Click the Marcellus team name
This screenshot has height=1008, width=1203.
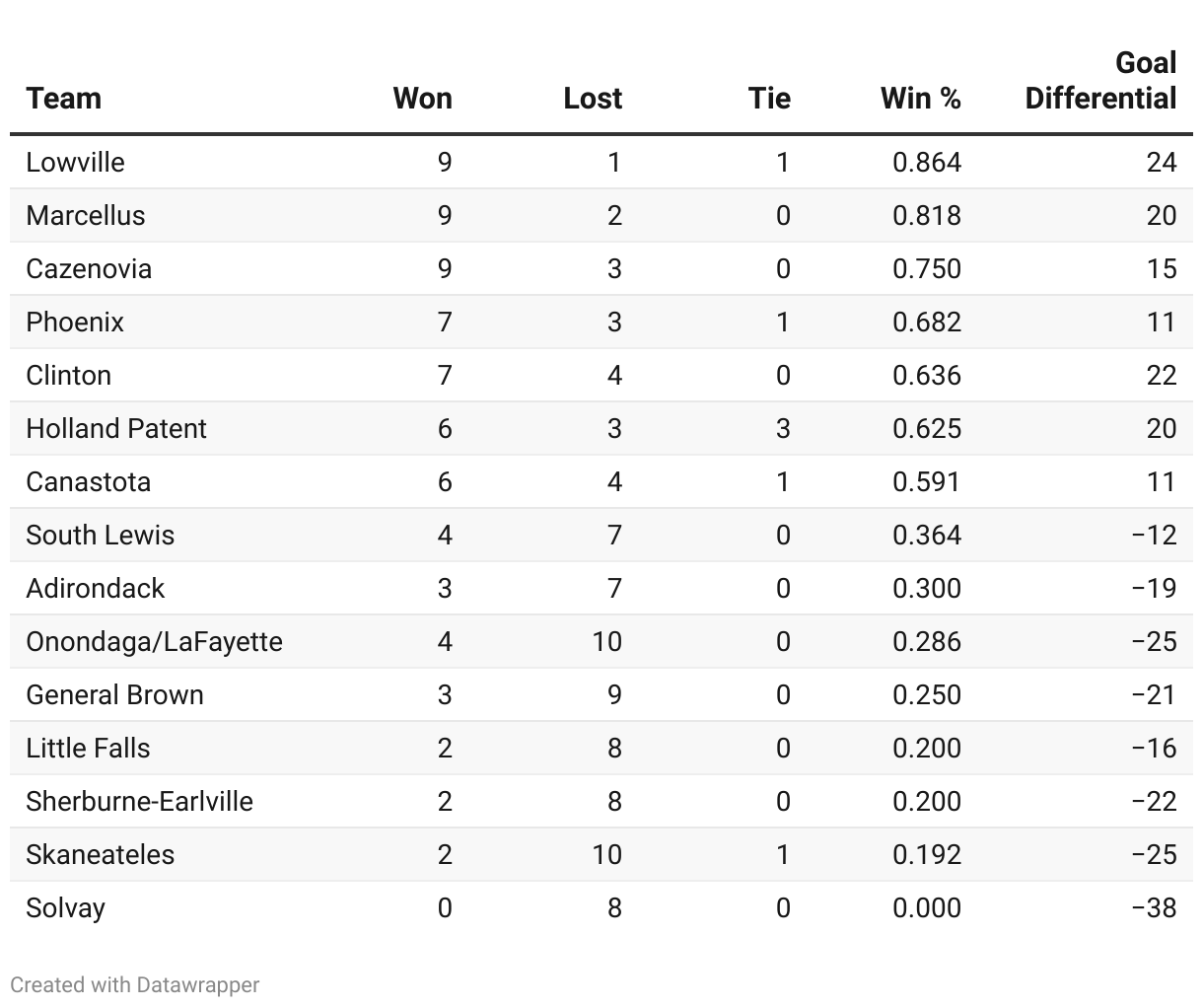(86, 215)
